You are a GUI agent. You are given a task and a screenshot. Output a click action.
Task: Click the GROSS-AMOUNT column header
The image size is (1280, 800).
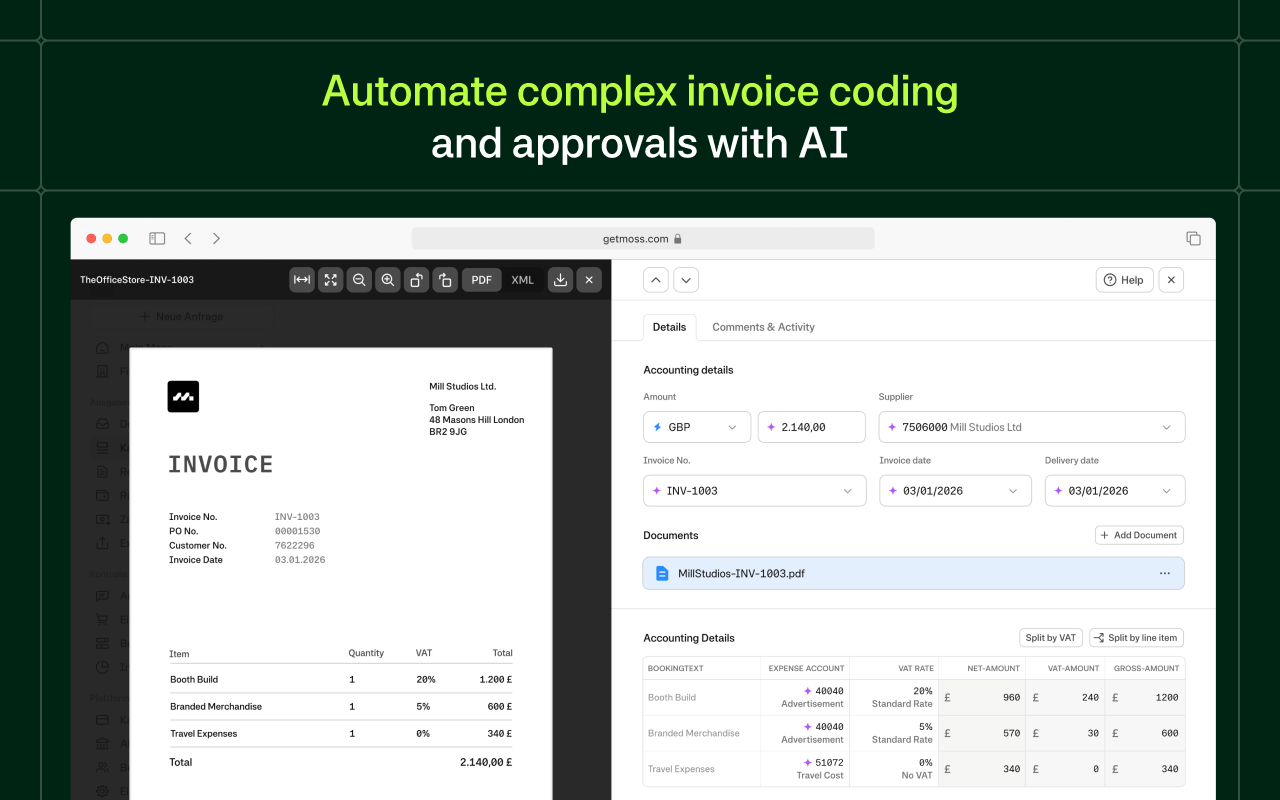(x=1146, y=668)
